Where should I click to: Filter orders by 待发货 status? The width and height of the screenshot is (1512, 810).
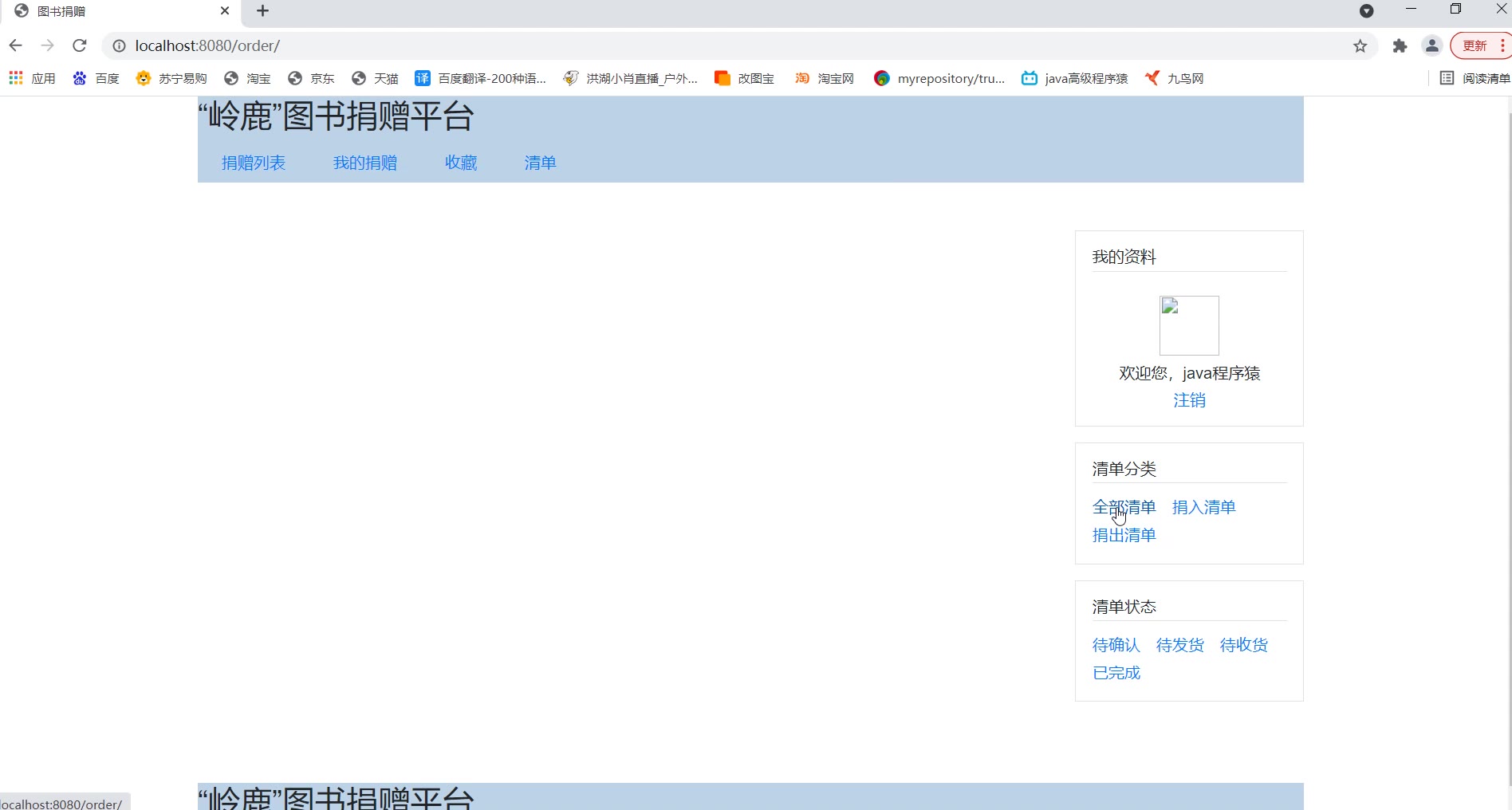1179,645
